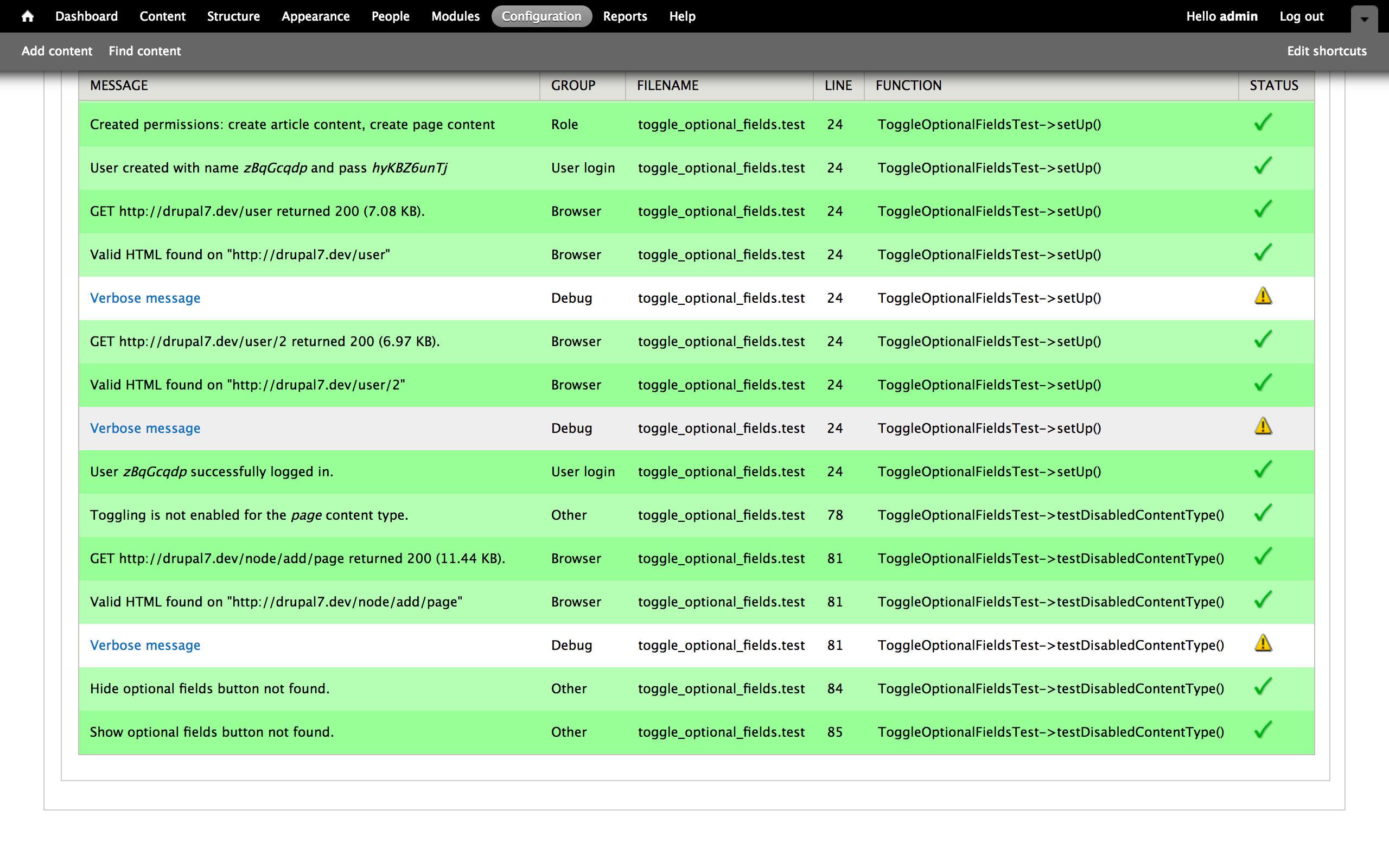Click Edit shortcuts link

tap(1327, 51)
